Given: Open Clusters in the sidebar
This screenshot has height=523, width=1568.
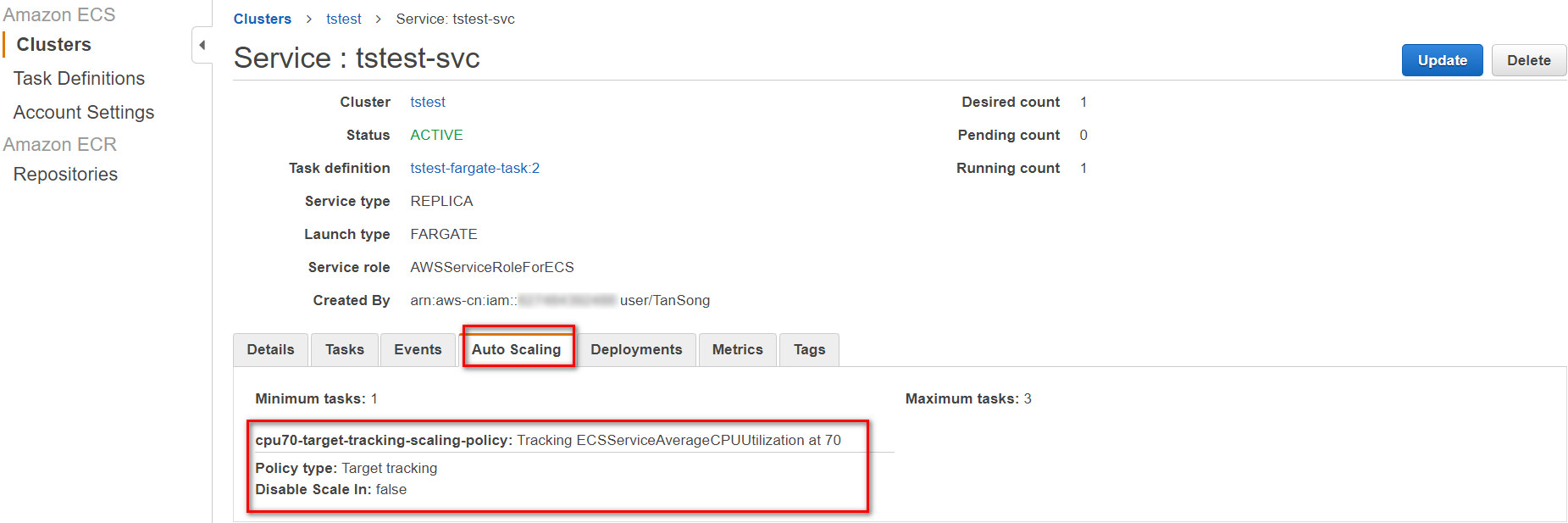Looking at the screenshot, I should point(53,45).
